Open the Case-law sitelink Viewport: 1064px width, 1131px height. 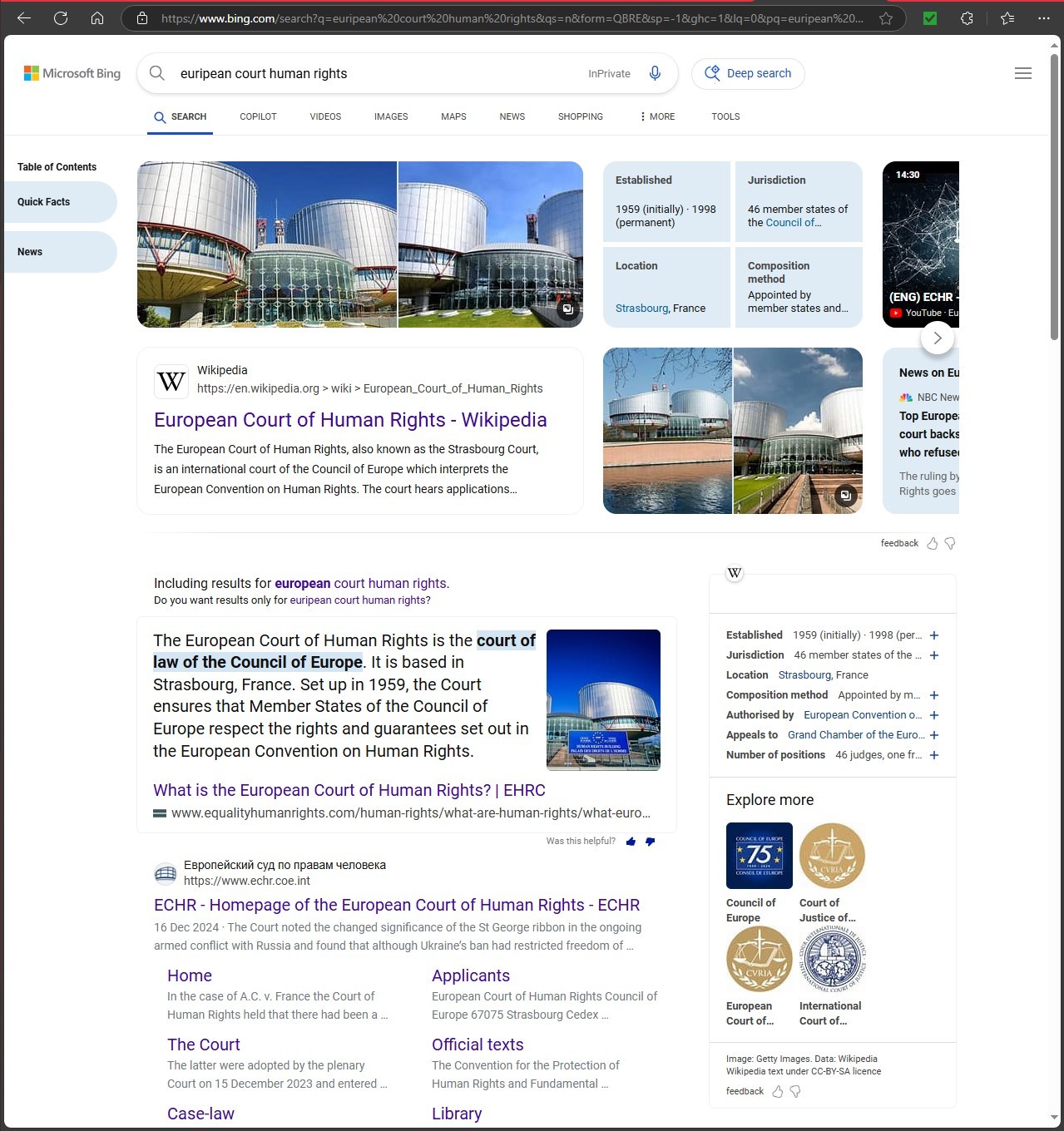[x=200, y=1114]
